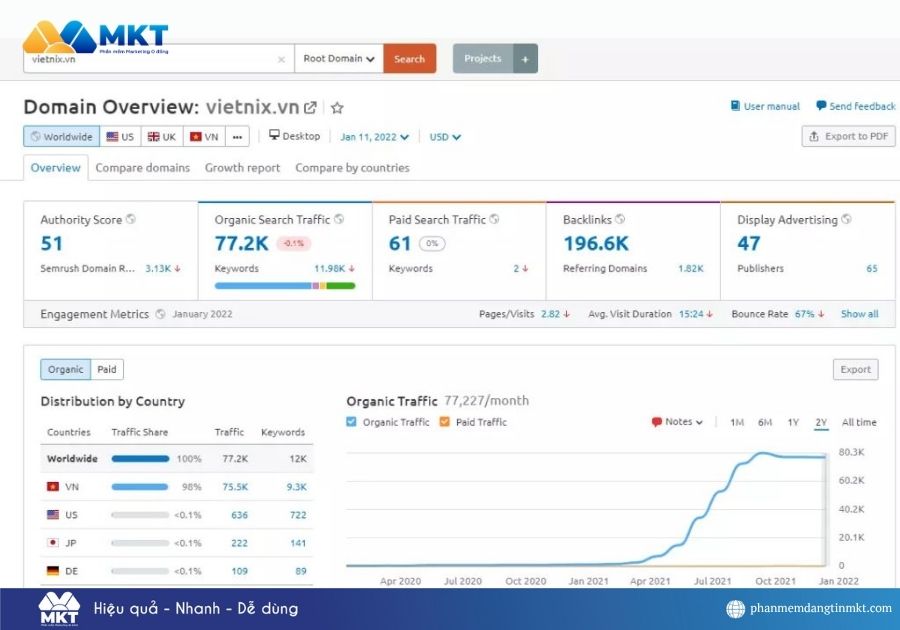Star vietnix.vn as a favorite domain
Screen dimensions: 900x630
point(337,107)
